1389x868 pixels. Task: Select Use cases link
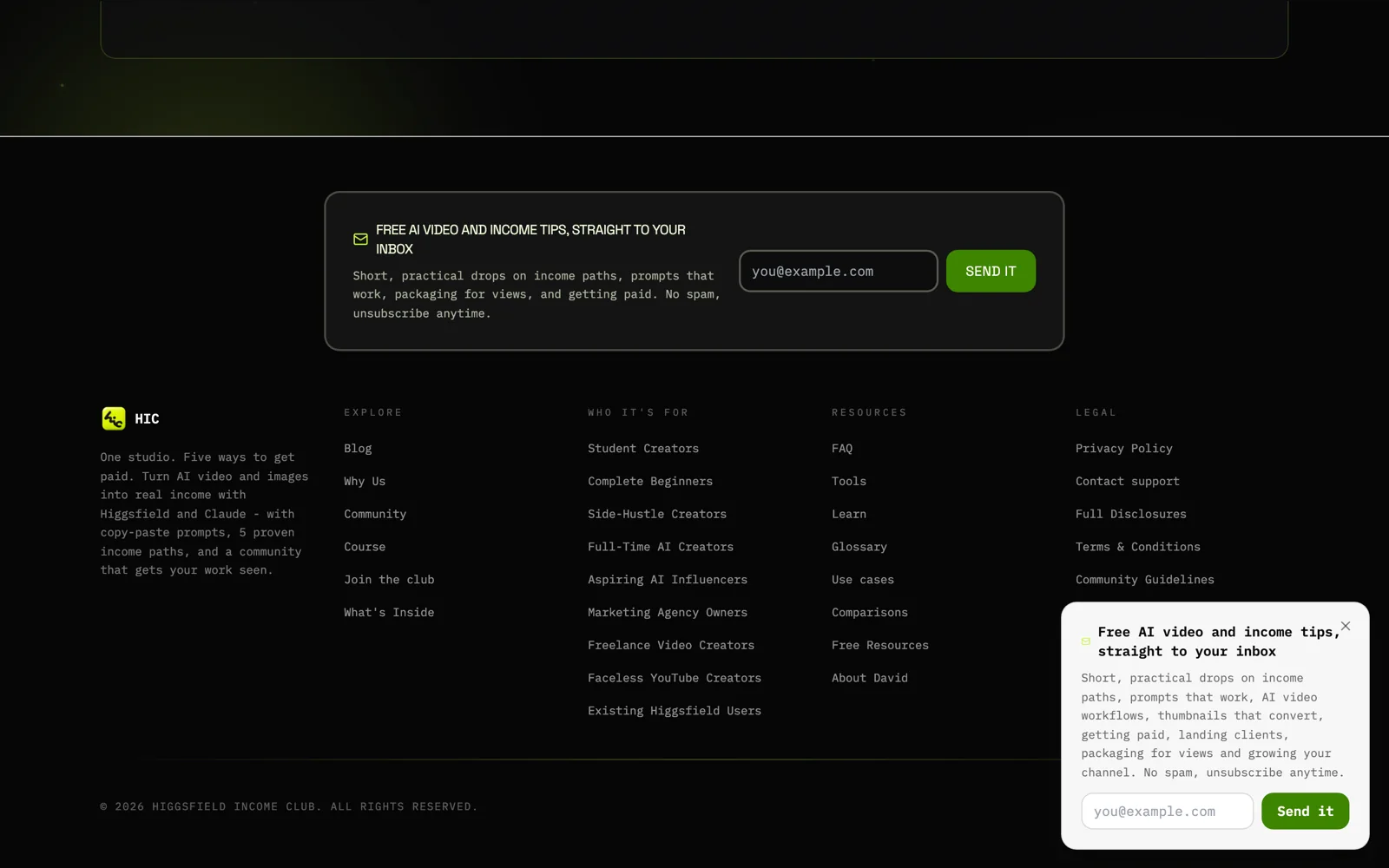(x=863, y=580)
